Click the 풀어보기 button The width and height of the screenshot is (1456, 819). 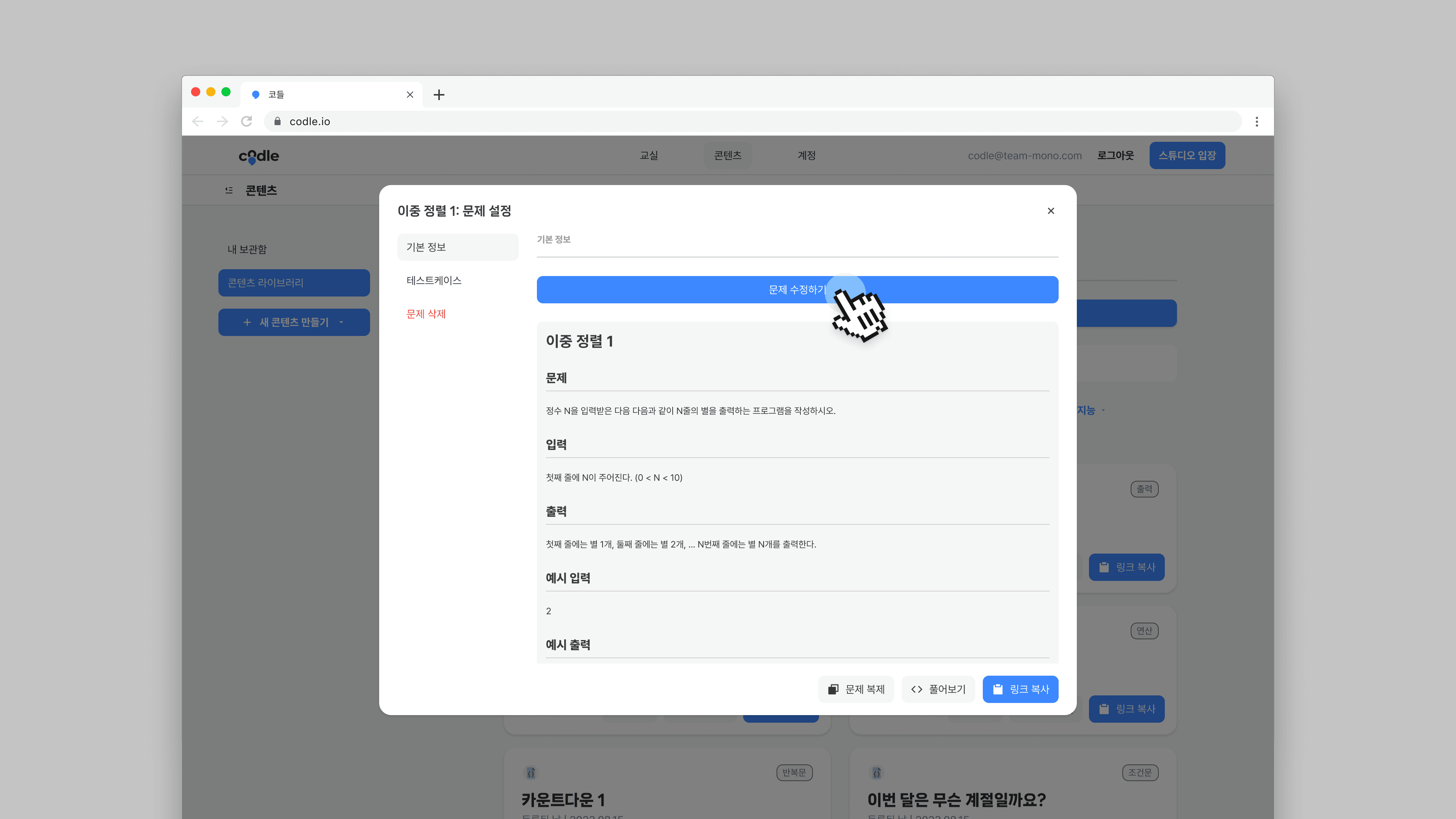click(x=938, y=689)
